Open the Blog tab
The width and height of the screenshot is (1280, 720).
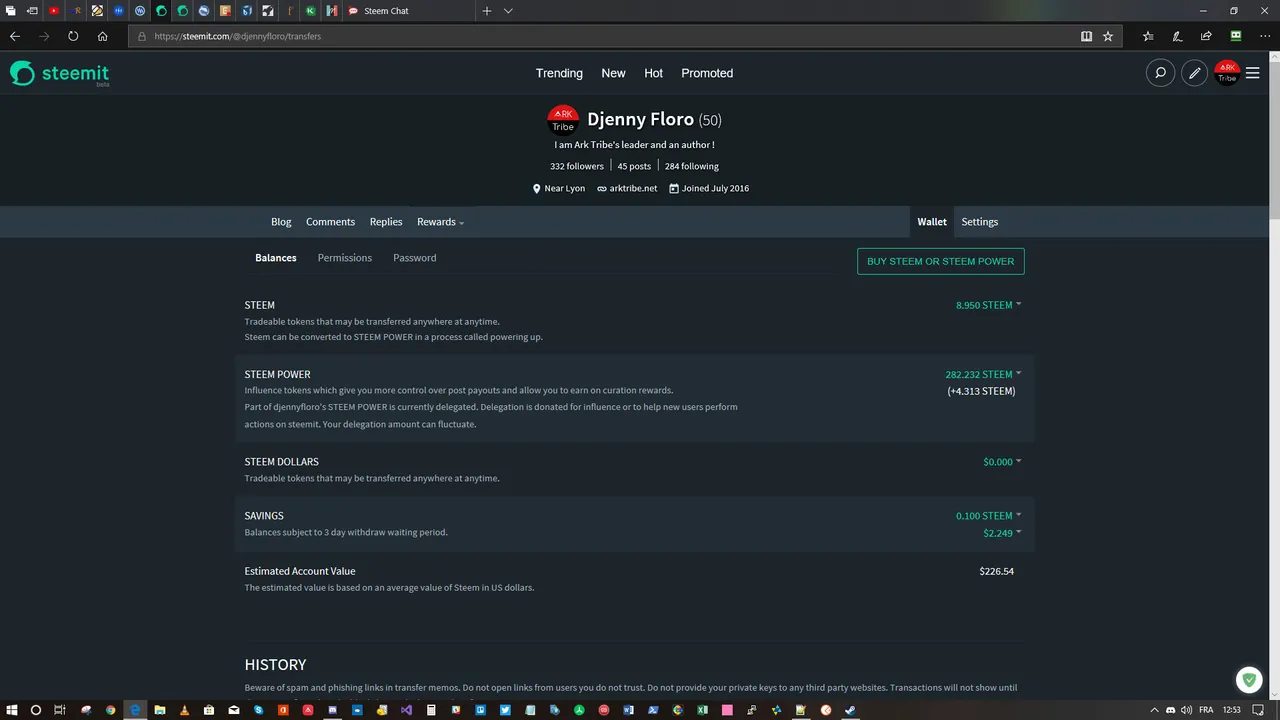281,222
